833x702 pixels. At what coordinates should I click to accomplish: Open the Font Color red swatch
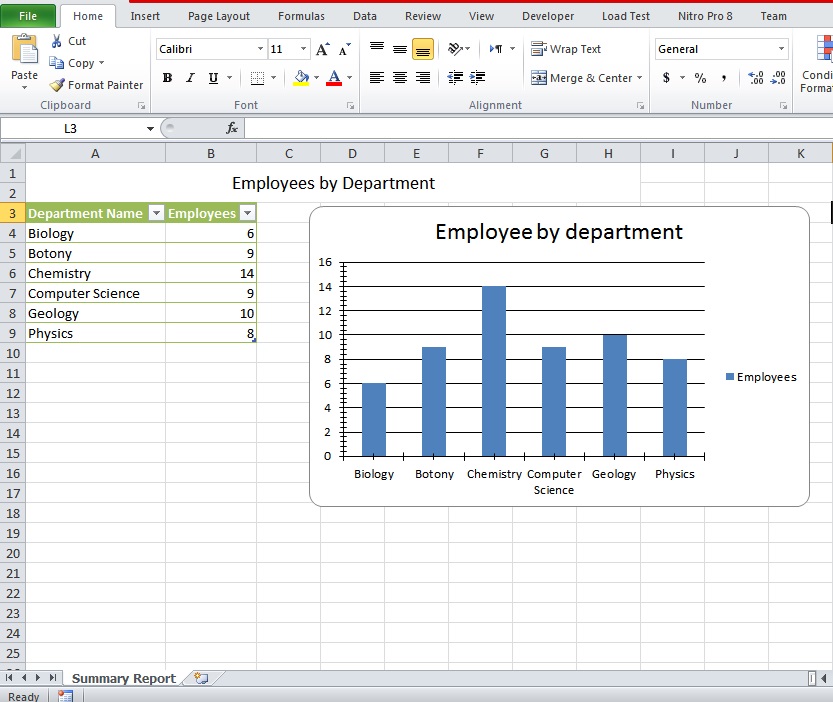tap(334, 78)
